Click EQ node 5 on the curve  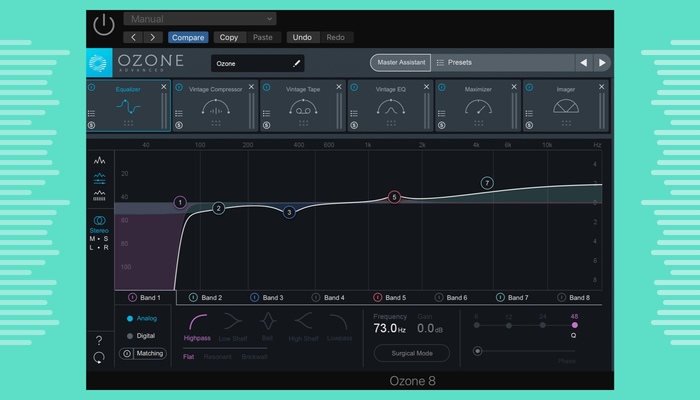coord(394,197)
